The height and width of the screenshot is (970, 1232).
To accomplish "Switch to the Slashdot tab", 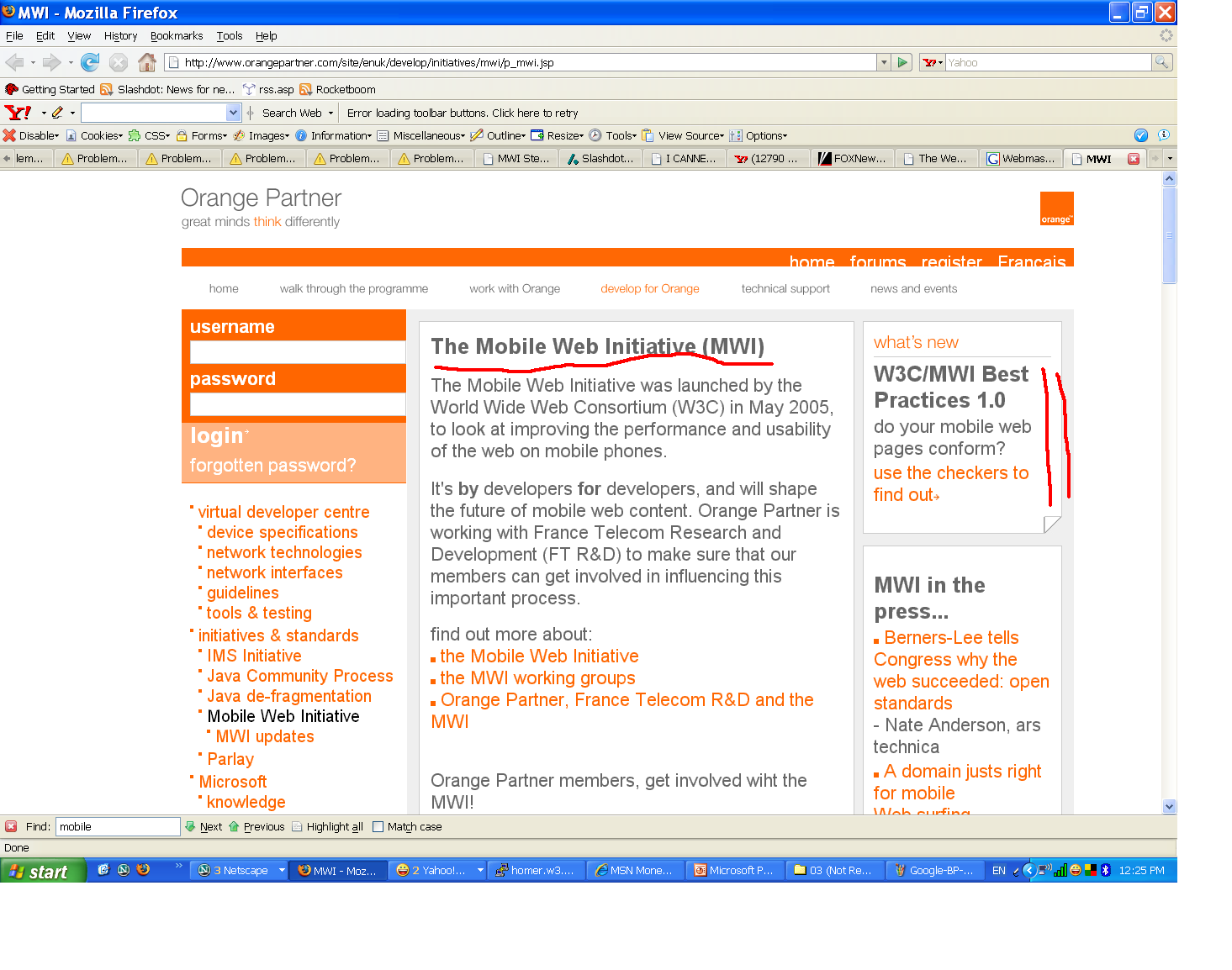I will coord(600,159).
